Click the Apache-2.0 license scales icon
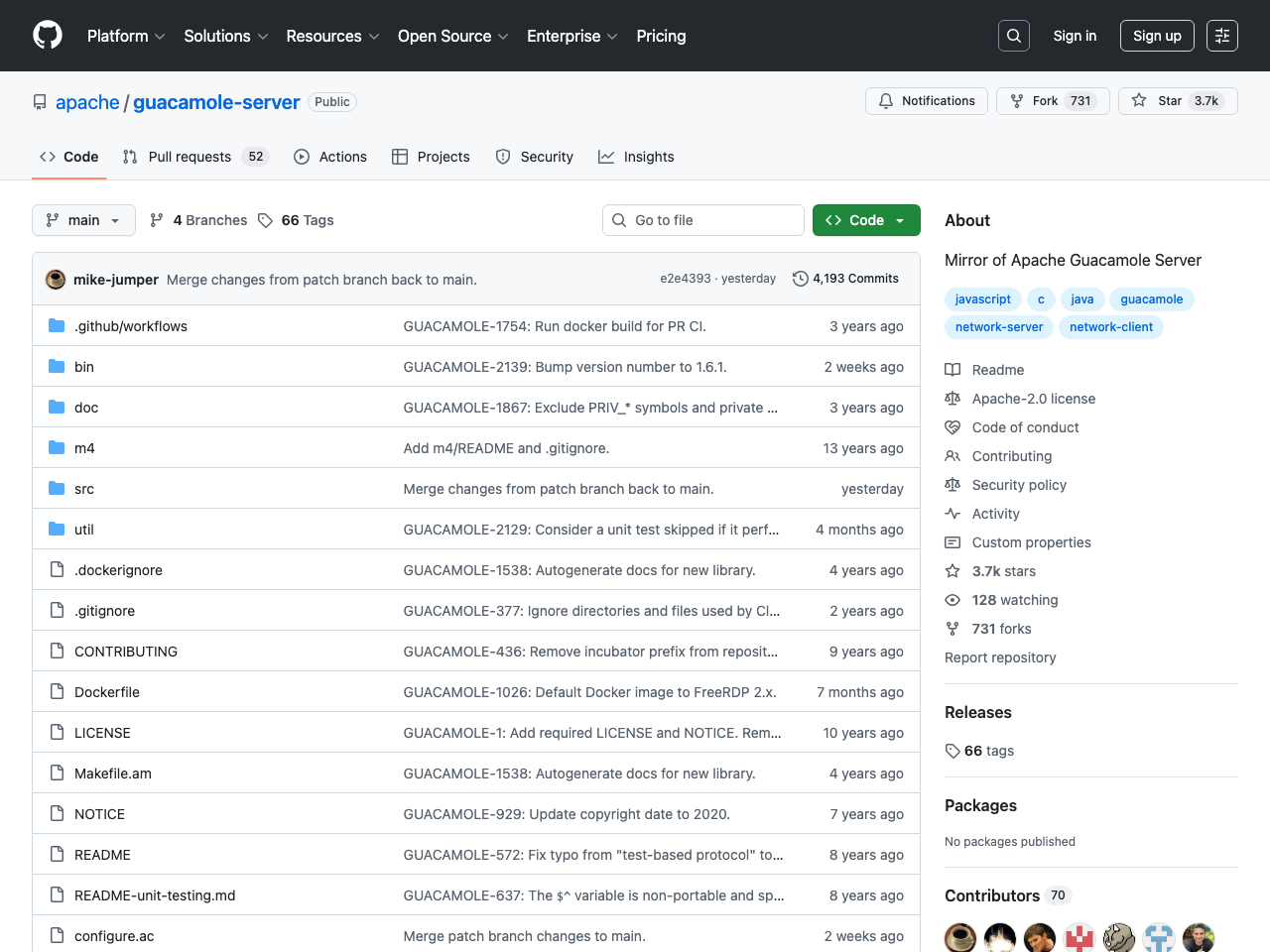The height and width of the screenshot is (952, 1270). click(x=952, y=399)
